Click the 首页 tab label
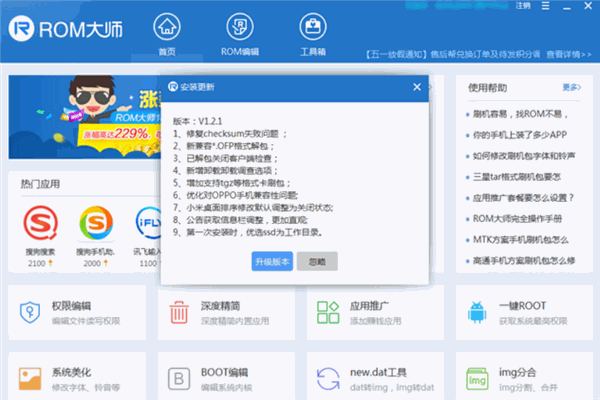600x400 pixels. click(167, 52)
